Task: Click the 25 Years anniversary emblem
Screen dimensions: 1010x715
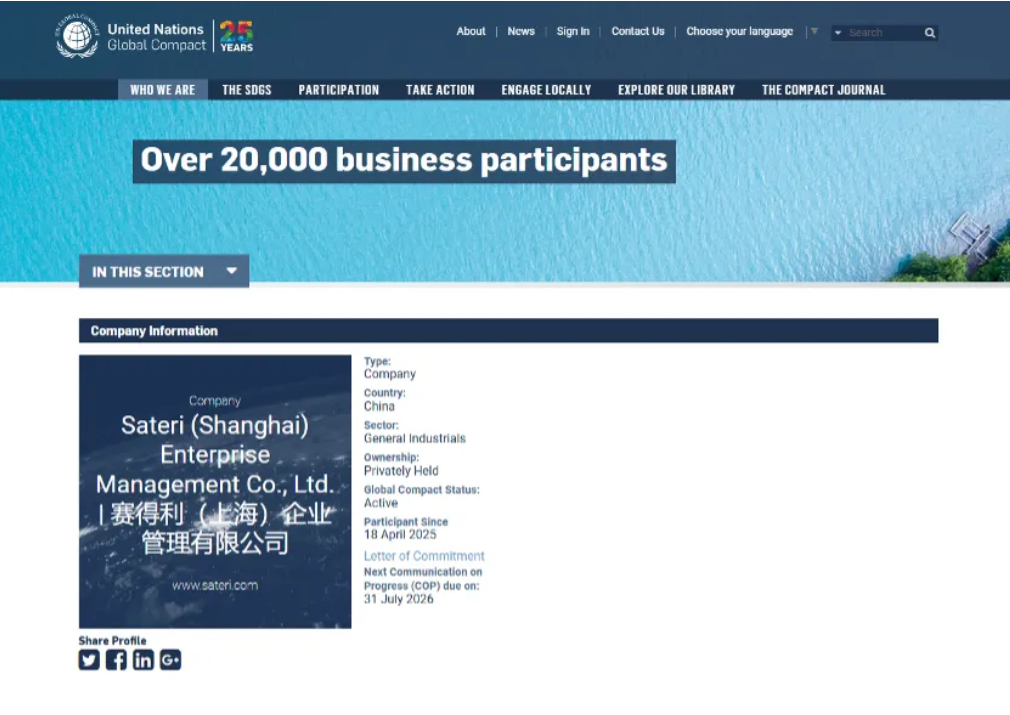Action: tap(237, 36)
